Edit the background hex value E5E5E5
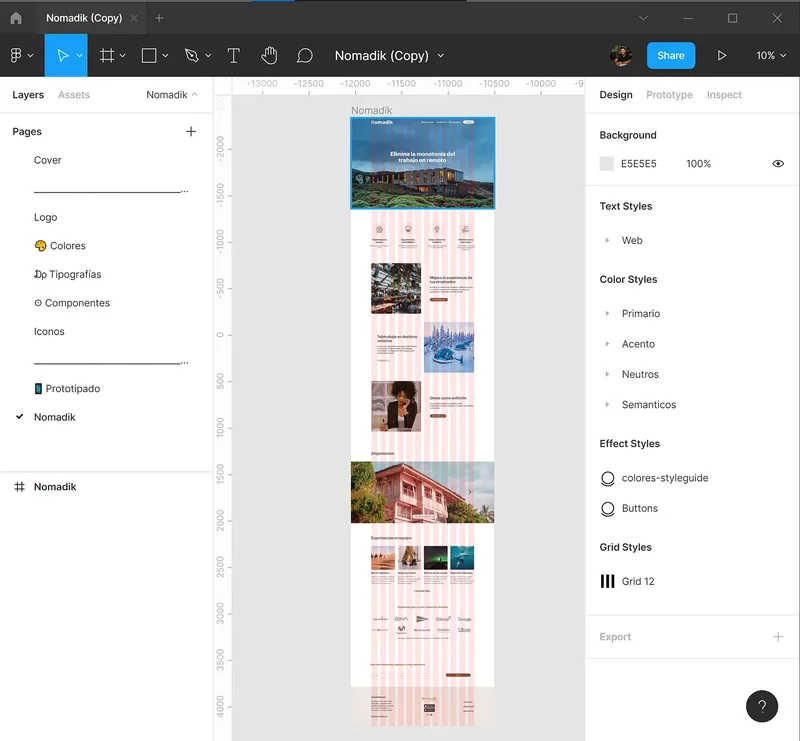800x741 pixels. pyautogui.click(x=638, y=163)
